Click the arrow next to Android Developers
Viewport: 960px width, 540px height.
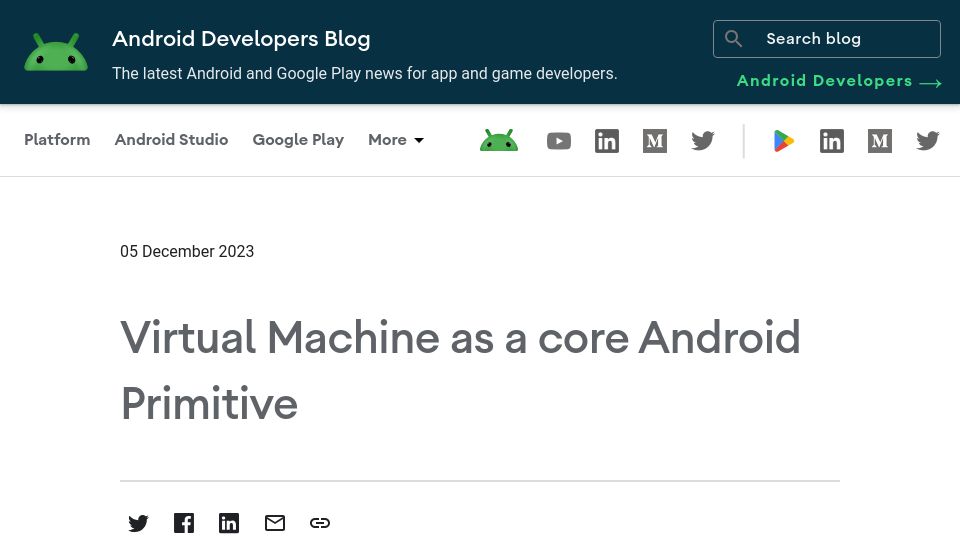pos(930,83)
